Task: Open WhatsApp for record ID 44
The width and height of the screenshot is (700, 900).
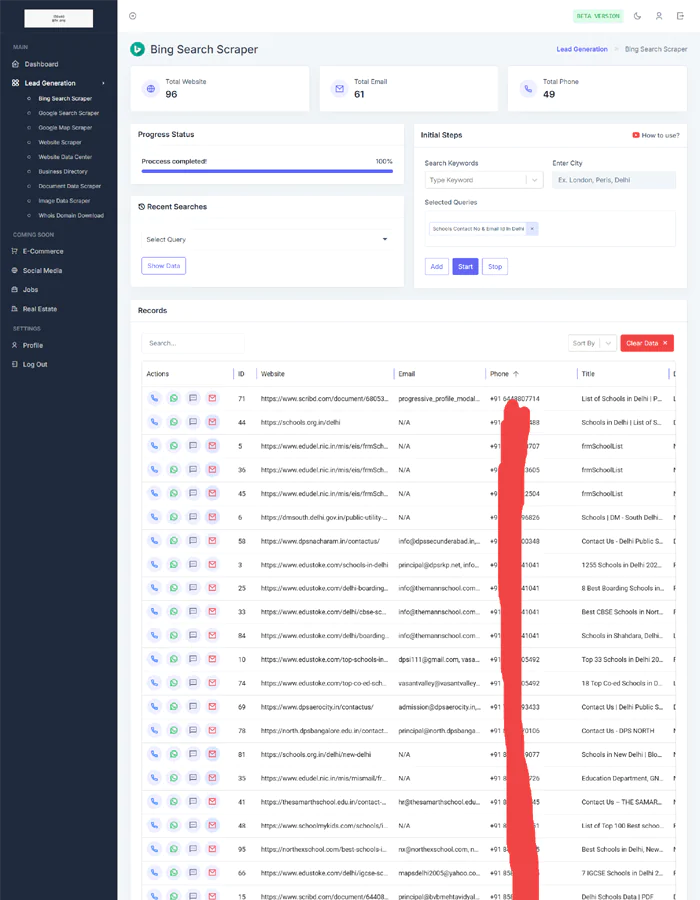Action: 174,422
